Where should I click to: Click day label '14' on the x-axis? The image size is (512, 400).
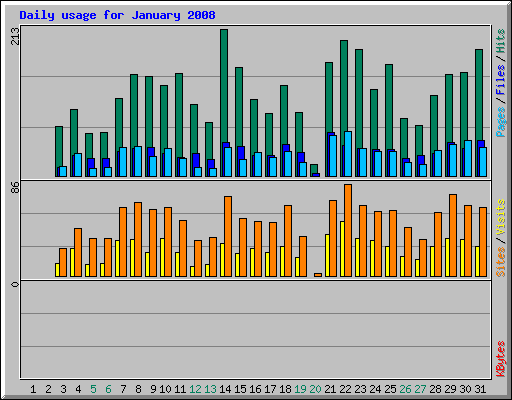coord(225,389)
